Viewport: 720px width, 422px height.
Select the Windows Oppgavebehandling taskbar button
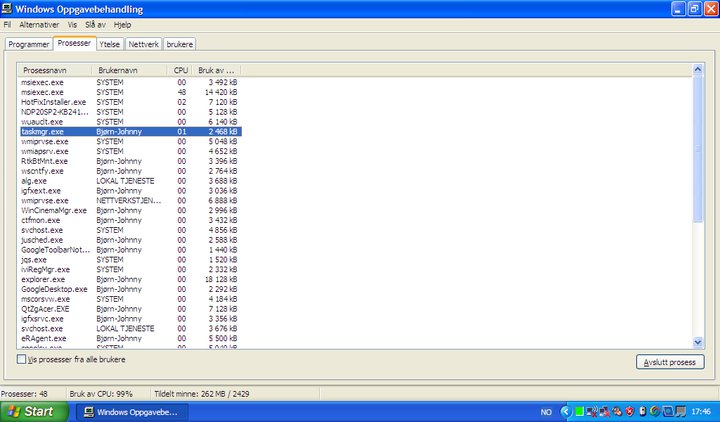coord(131,412)
